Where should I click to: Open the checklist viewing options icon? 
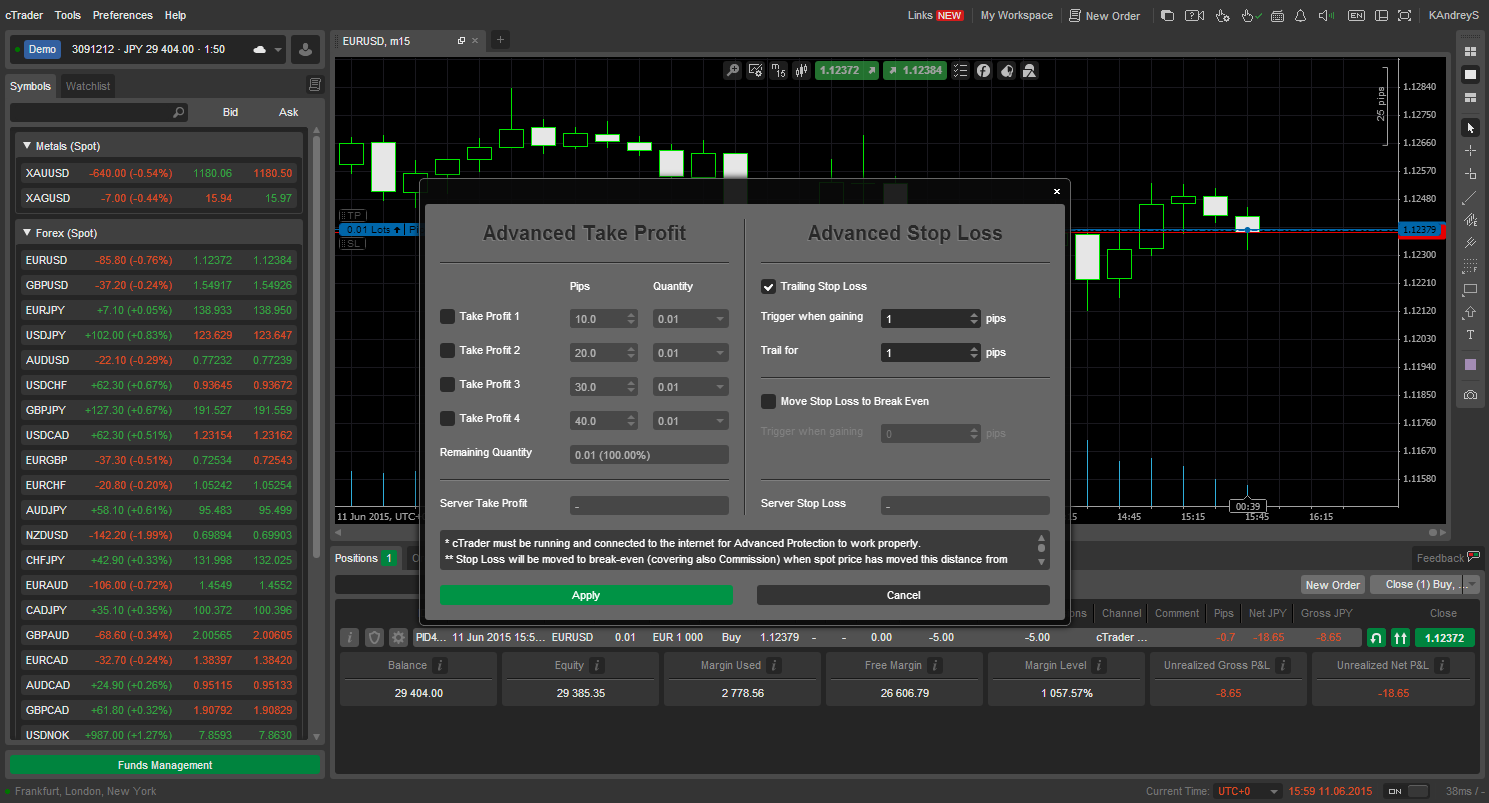pos(961,70)
